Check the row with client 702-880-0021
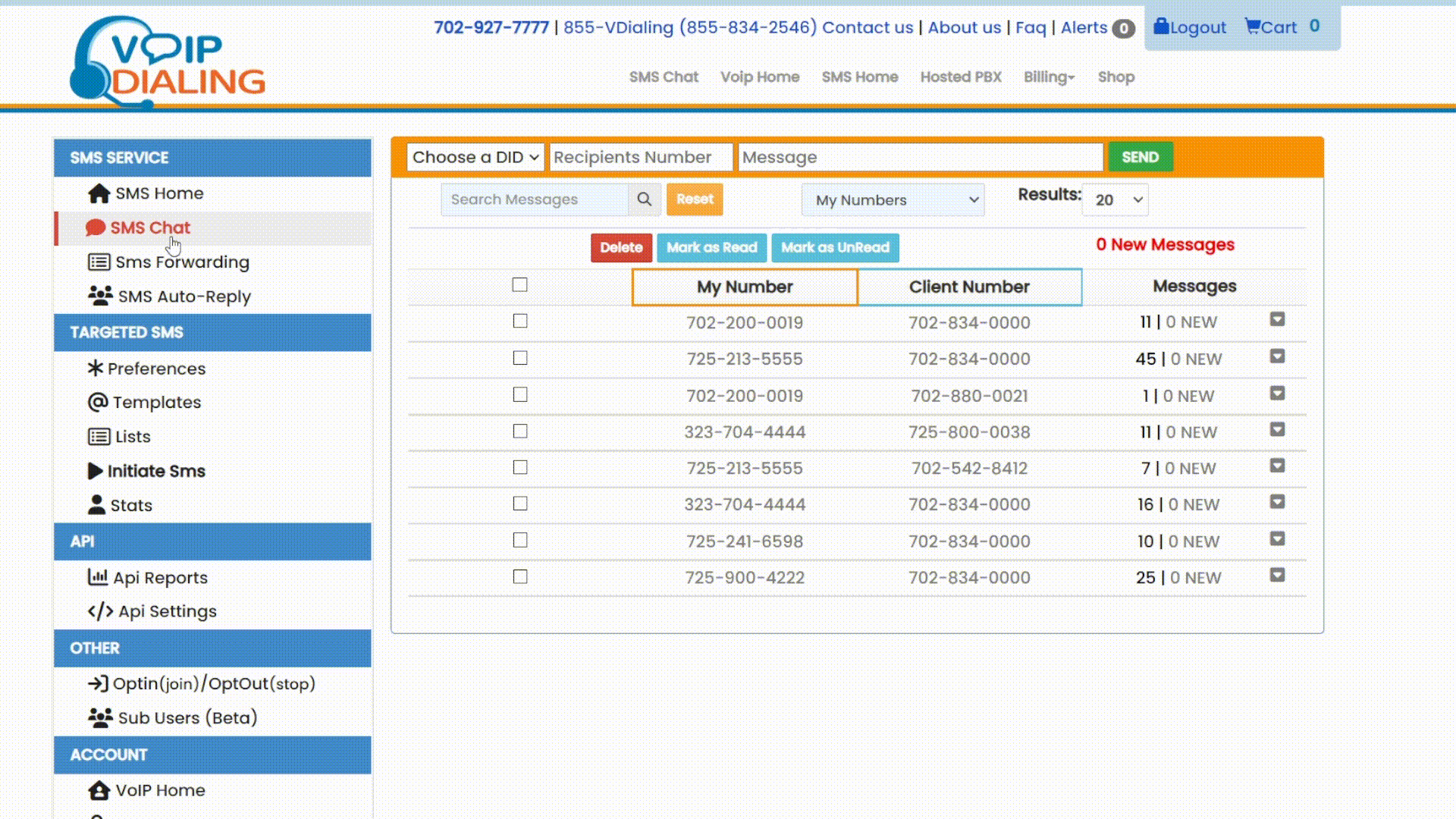The width and height of the screenshot is (1456, 819). pos(519,394)
